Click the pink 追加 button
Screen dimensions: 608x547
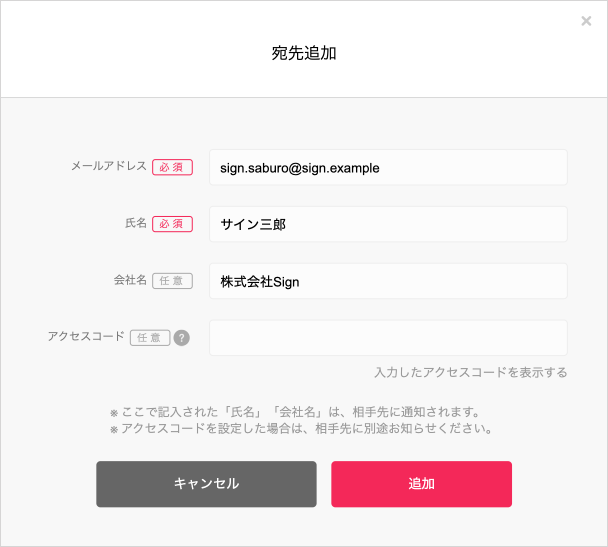pyautogui.click(x=421, y=484)
